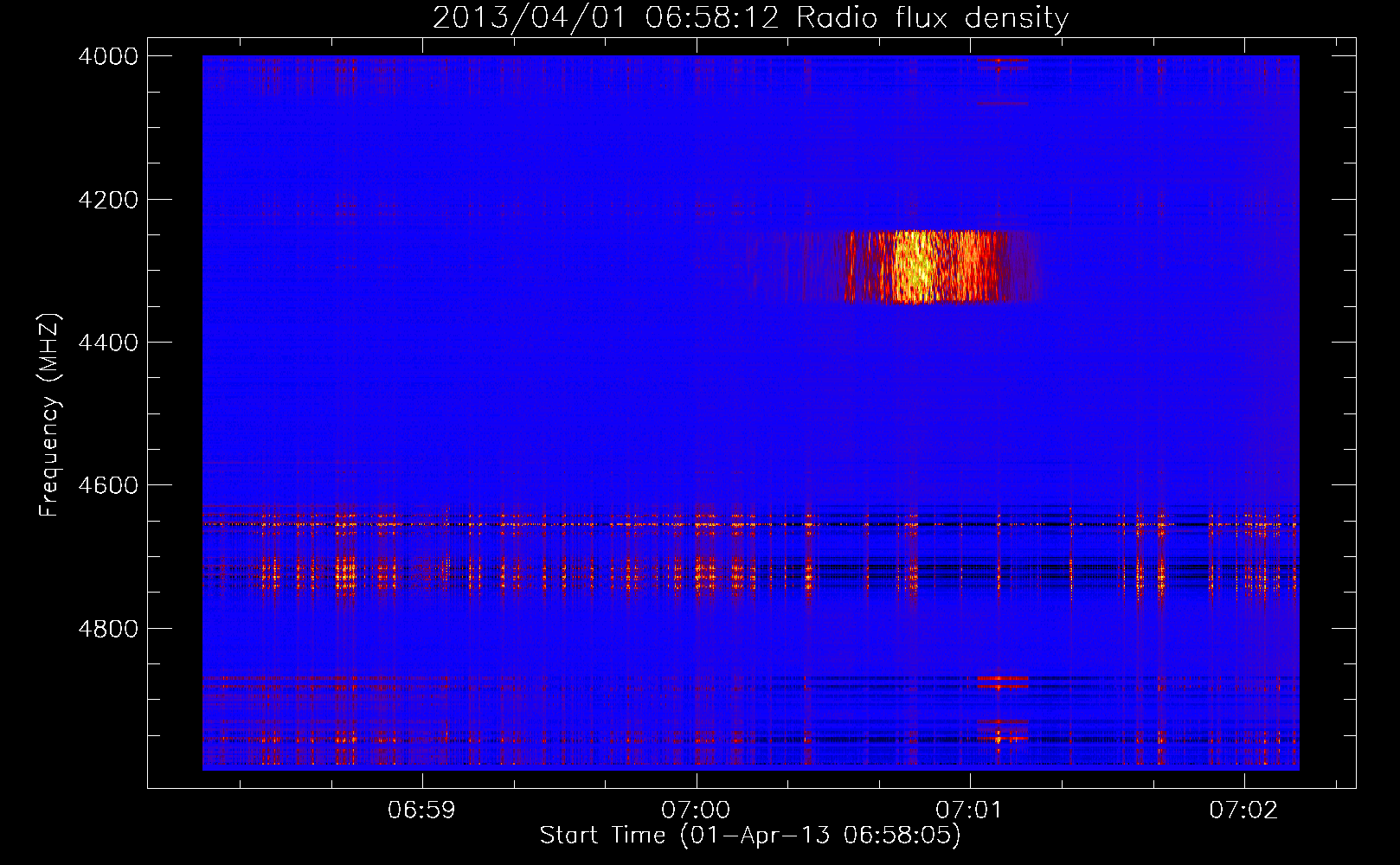Click the 07:00 time tick label

pyautogui.click(x=696, y=811)
